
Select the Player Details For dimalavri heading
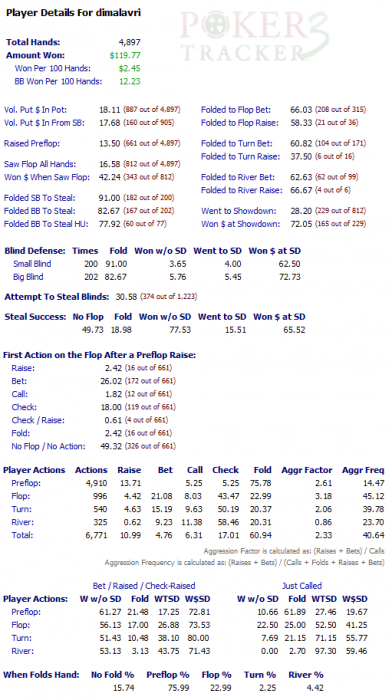[x=73, y=13]
